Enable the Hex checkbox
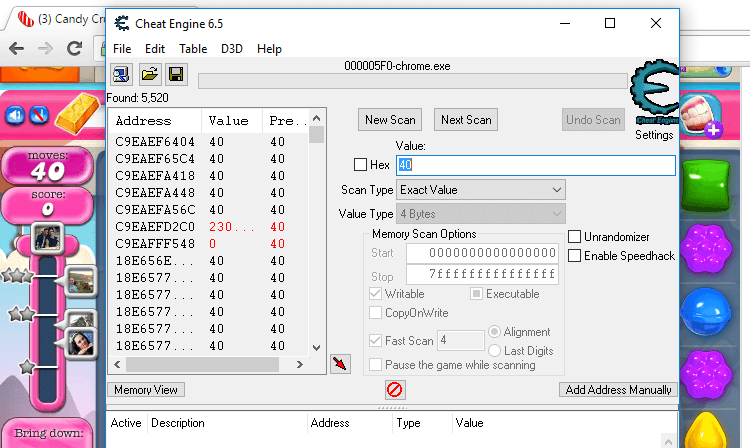Viewport: 750px width, 448px height. [x=360, y=165]
